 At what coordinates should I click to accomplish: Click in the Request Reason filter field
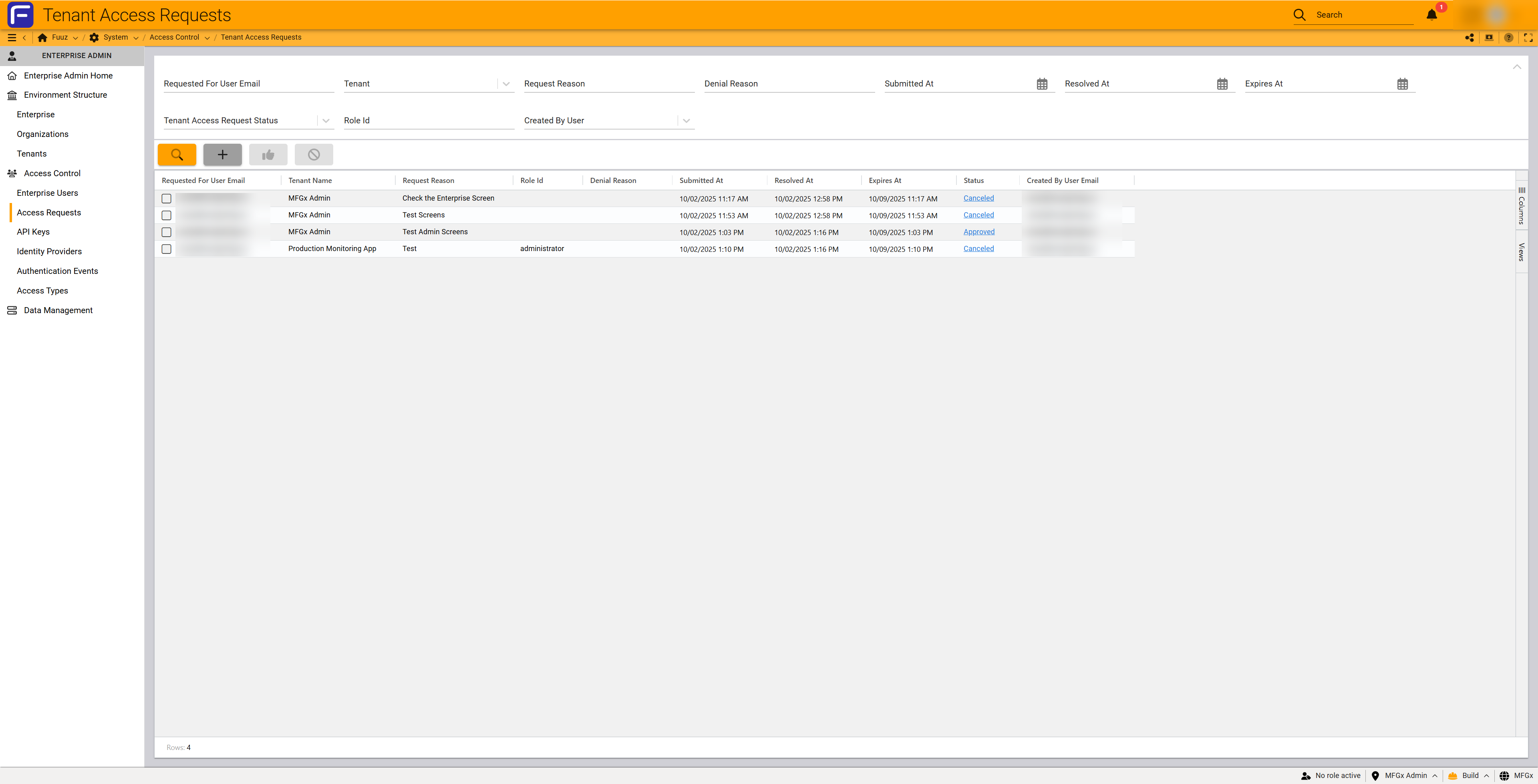tap(609, 84)
